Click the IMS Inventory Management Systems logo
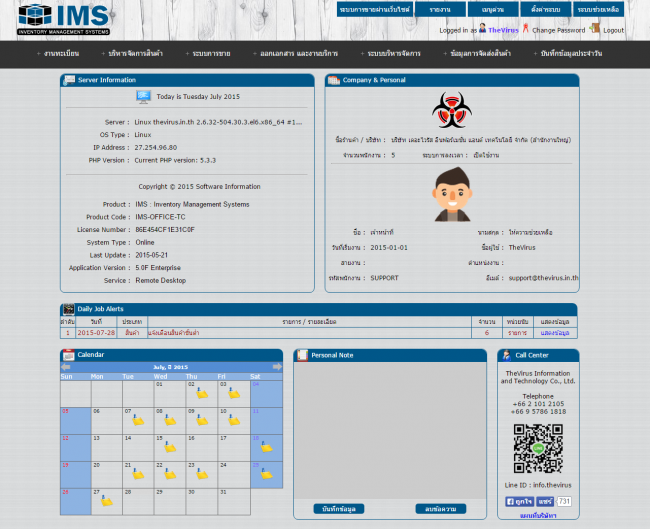 click(63, 19)
